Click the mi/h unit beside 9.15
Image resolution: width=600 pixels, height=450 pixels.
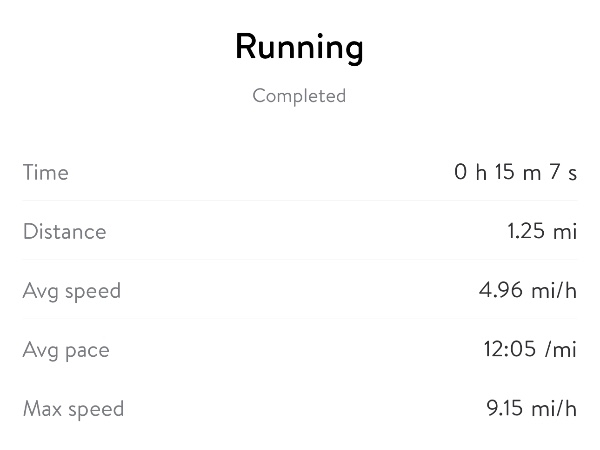(x=554, y=409)
